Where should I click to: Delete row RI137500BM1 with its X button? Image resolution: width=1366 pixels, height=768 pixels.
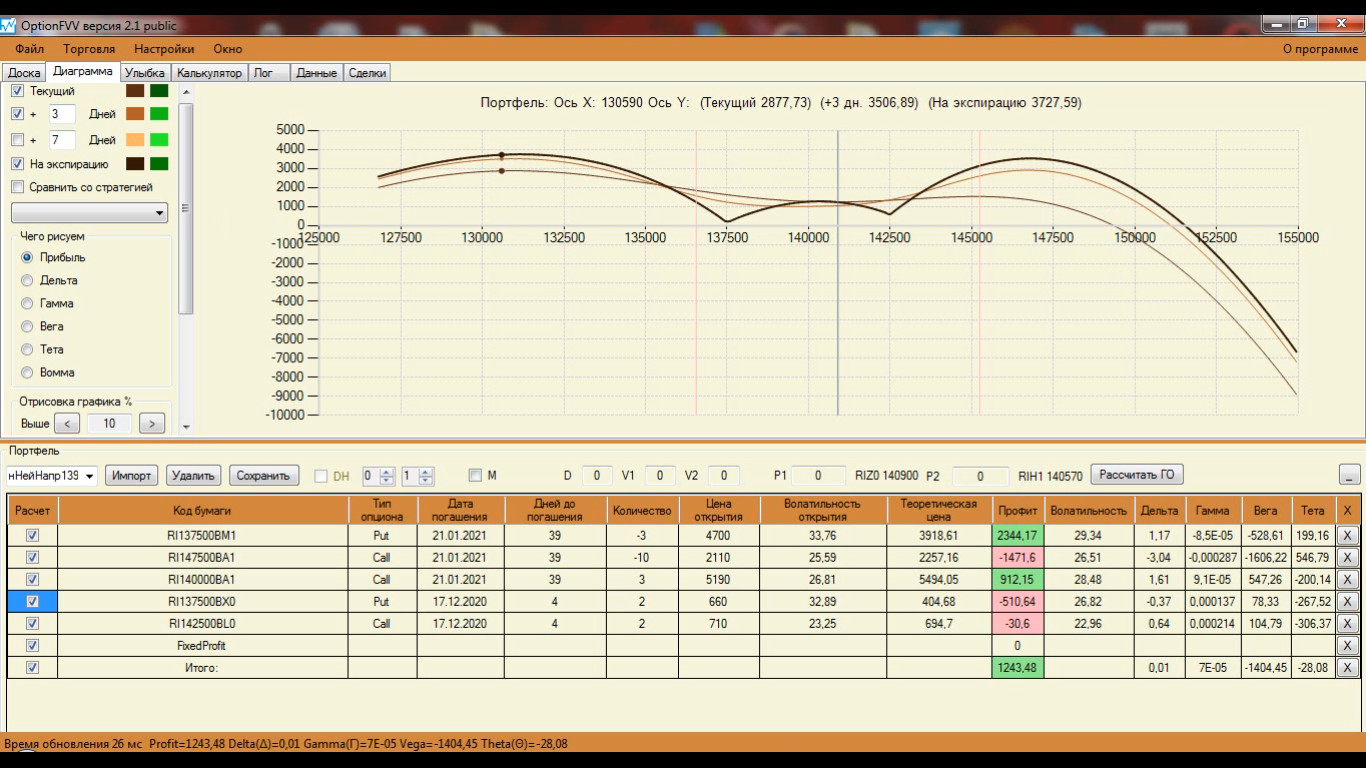point(1347,535)
